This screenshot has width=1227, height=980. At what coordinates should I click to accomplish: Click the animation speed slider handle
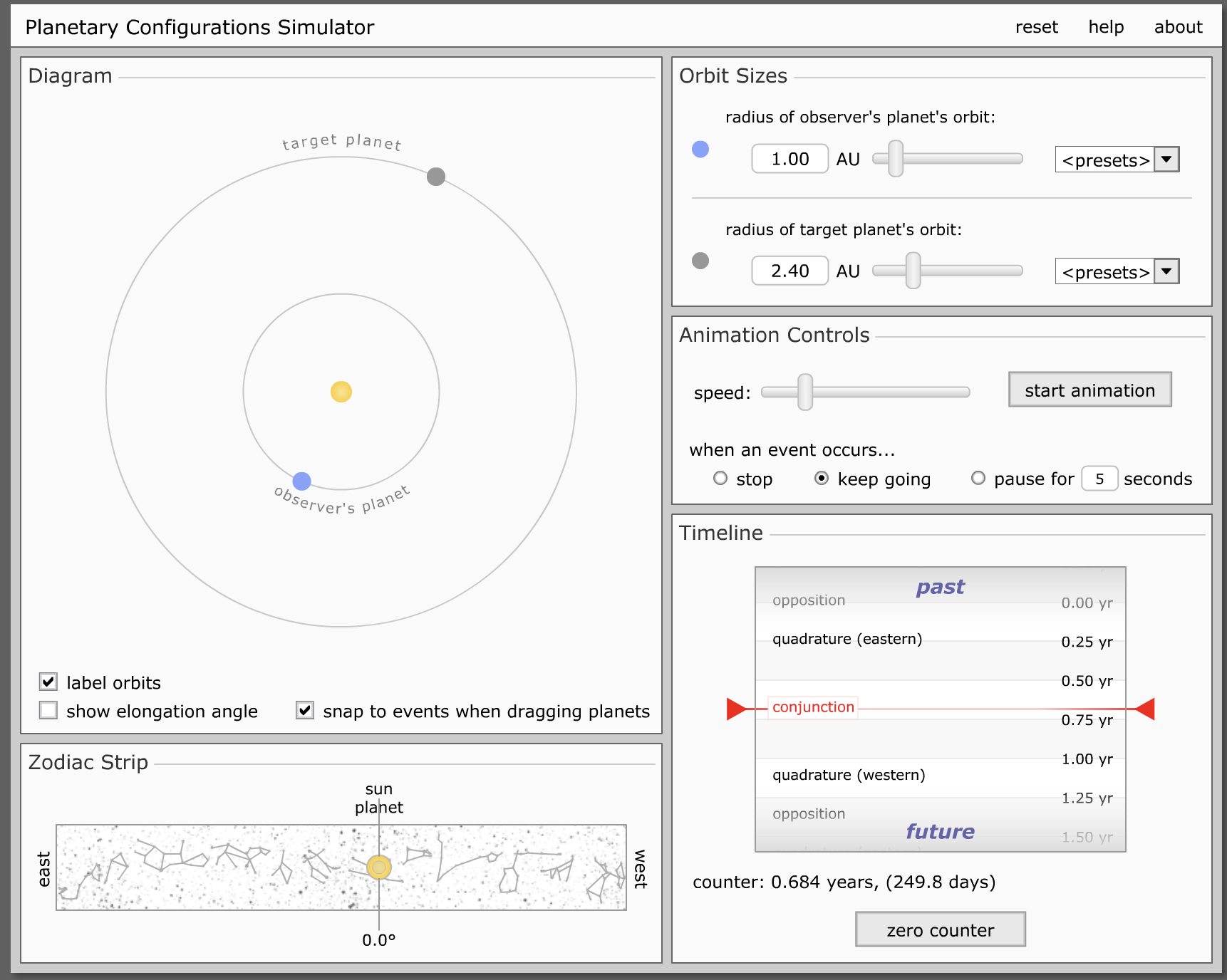pyautogui.click(x=805, y=392)
